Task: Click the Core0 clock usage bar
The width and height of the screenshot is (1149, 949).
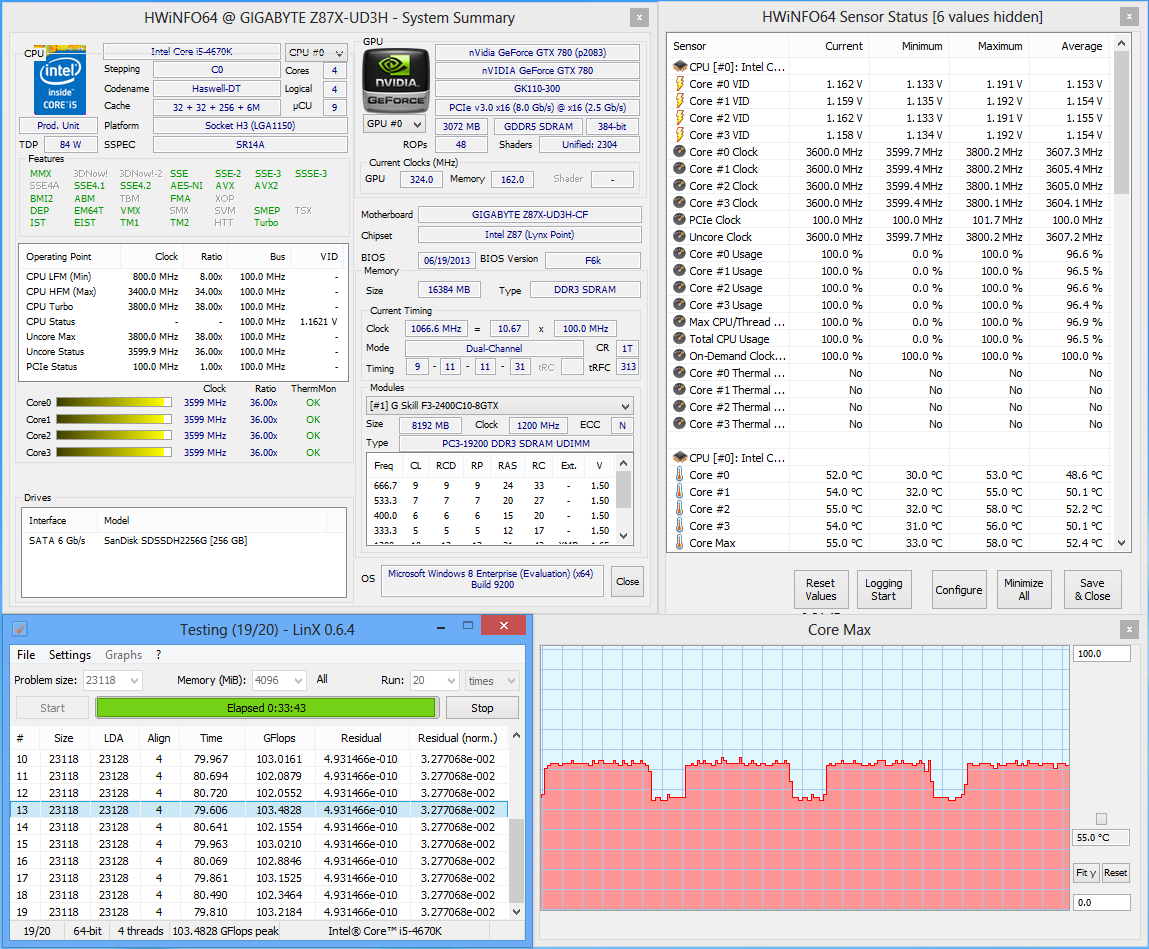Action: [114, 402]
